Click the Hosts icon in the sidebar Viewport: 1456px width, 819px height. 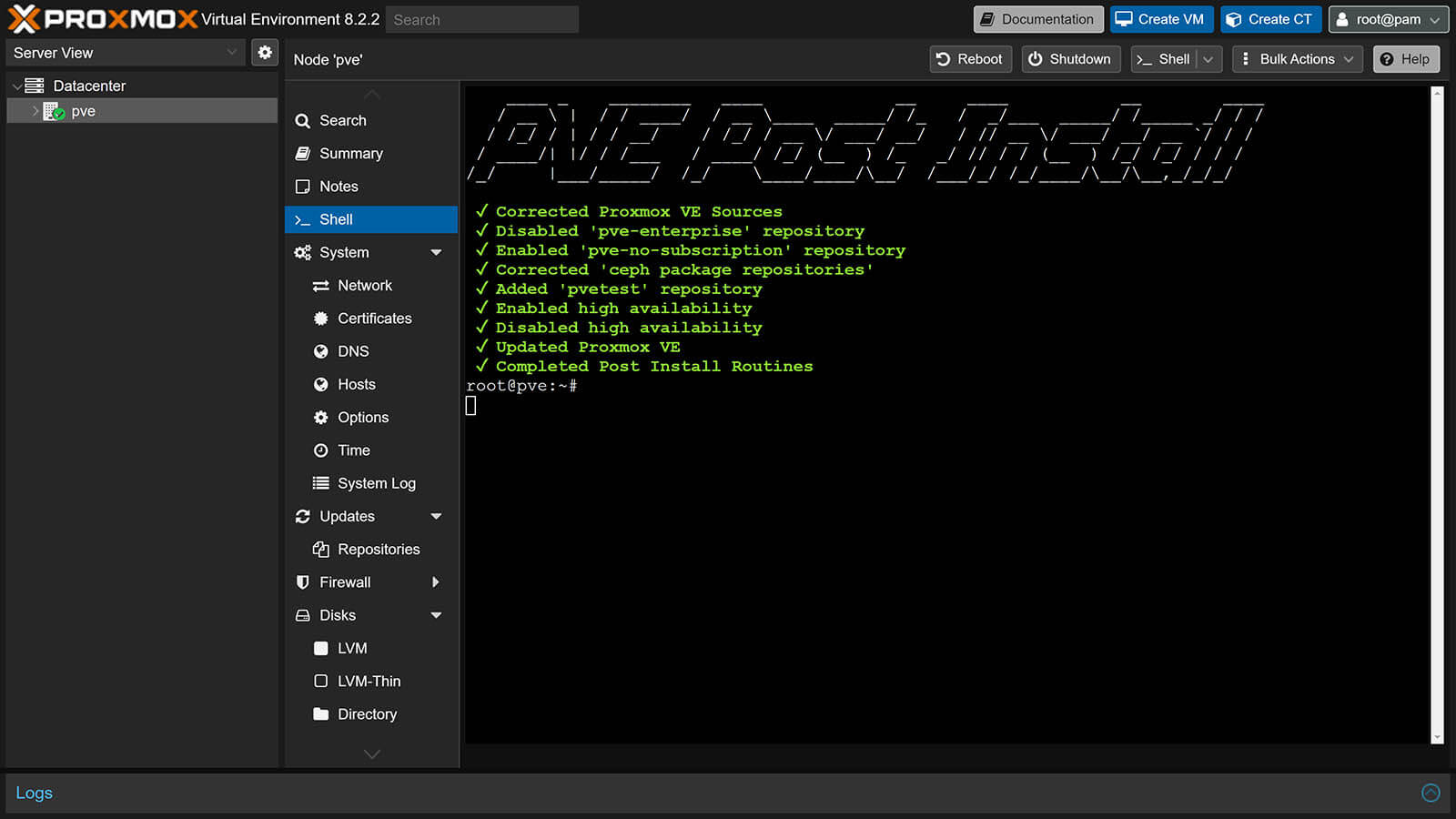[x=320, y=384]
